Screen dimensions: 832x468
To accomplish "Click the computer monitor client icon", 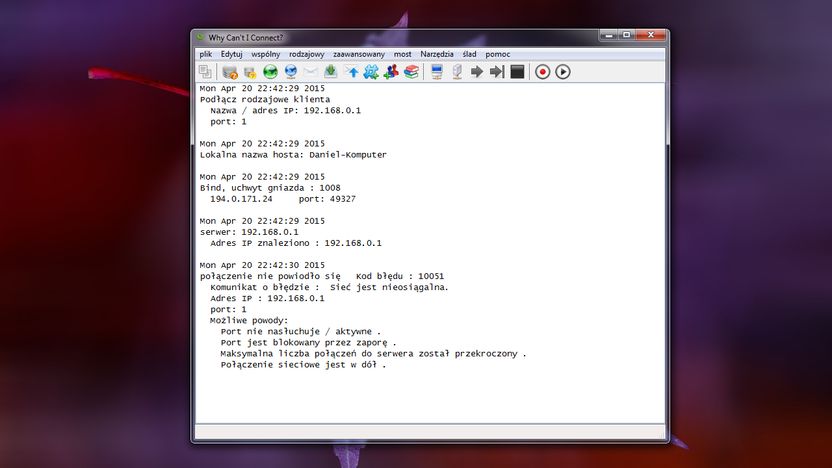I will pyautogui.click(x=437, y=72).
